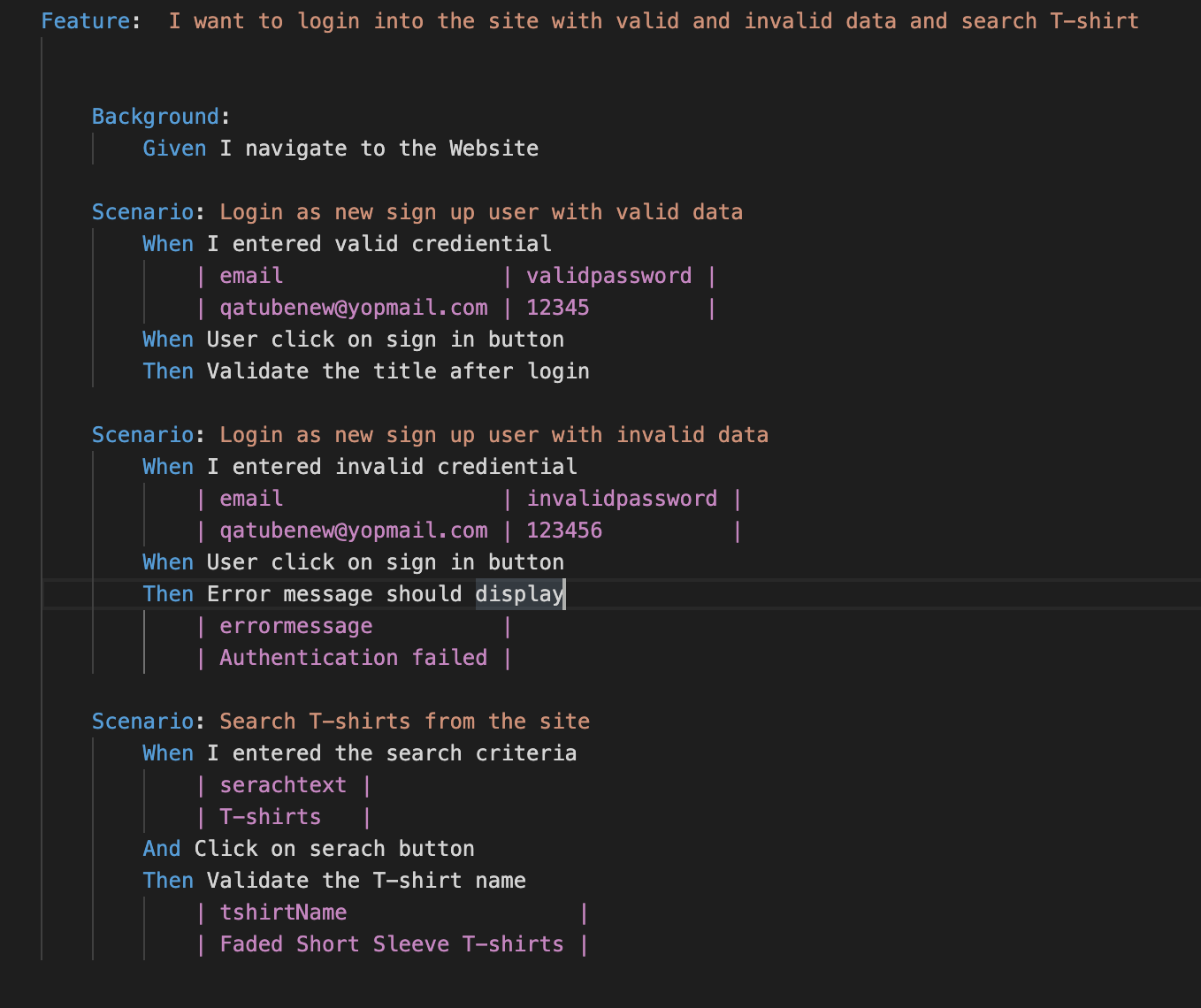Click the "And" keyword before serach button step
Image resolution: width=1201 pixels, height=1008 pixels.
coord(162,849)
